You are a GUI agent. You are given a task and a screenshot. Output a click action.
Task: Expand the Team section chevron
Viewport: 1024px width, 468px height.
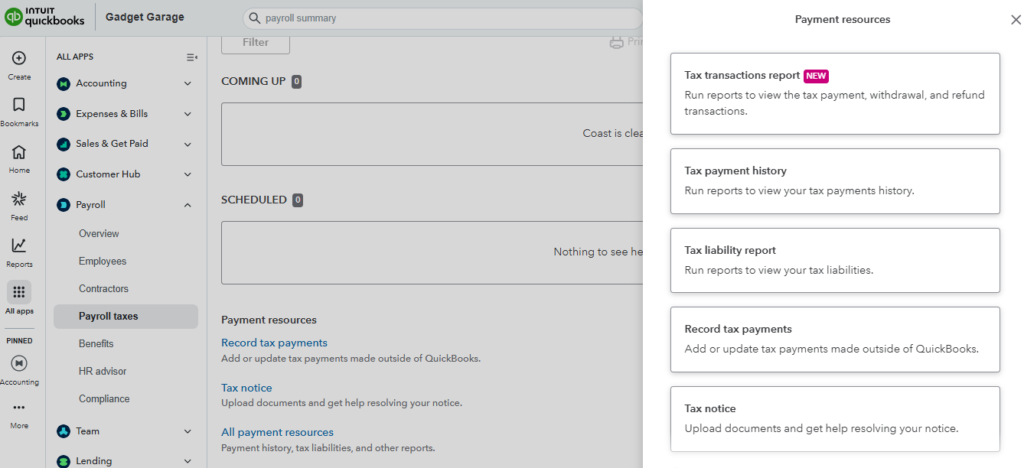(x=187, y=431)
